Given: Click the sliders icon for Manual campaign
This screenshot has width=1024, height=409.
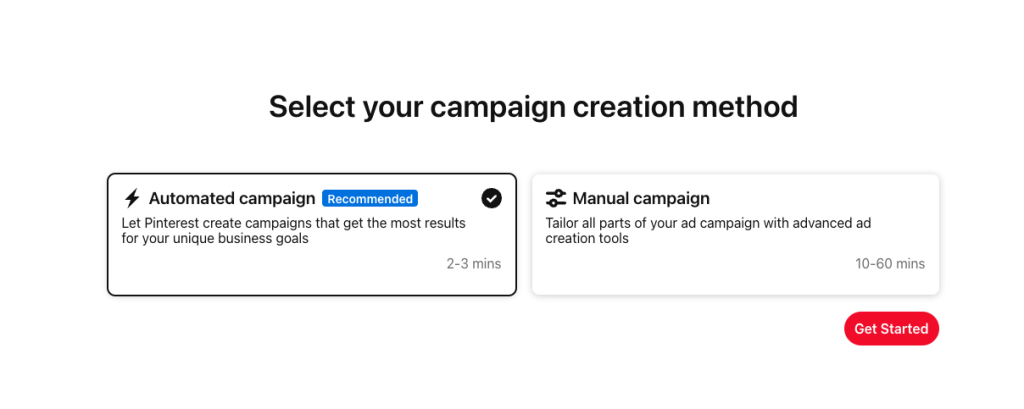Looking at the screenshot, I should (556, 198).
